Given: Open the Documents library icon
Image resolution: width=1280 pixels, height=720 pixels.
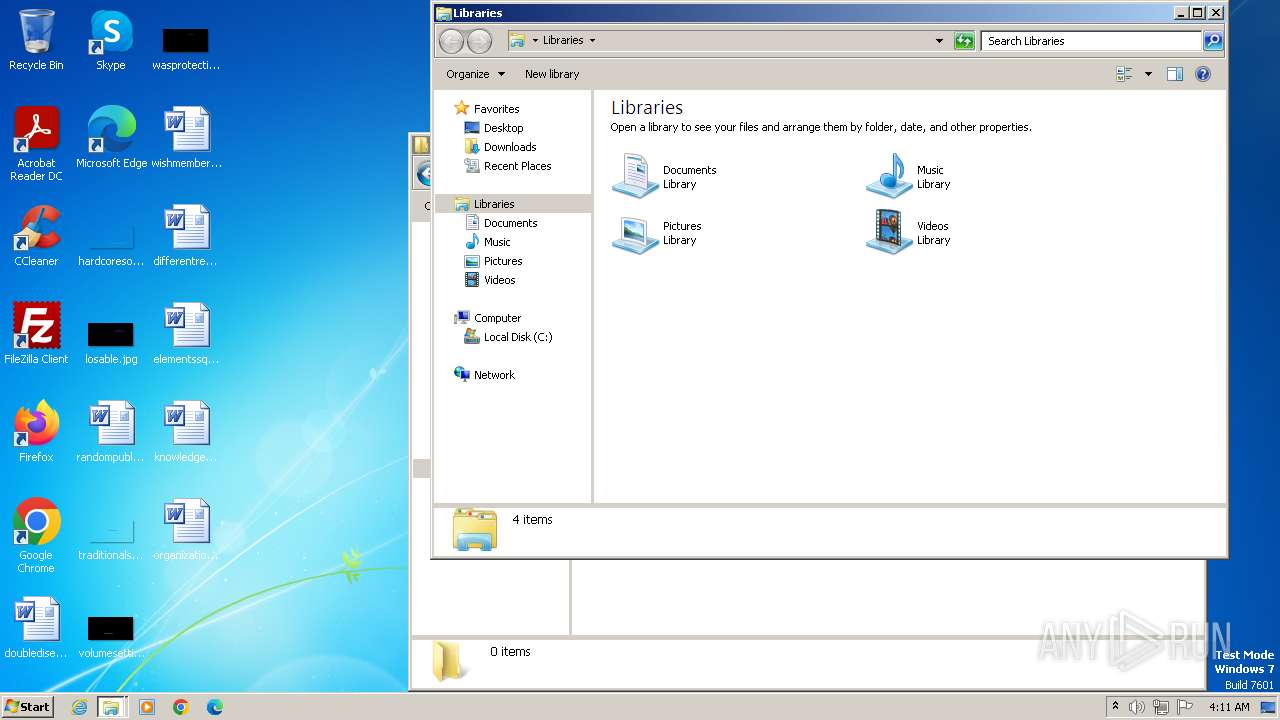Looking at the screenshot, I should [635, 175].
